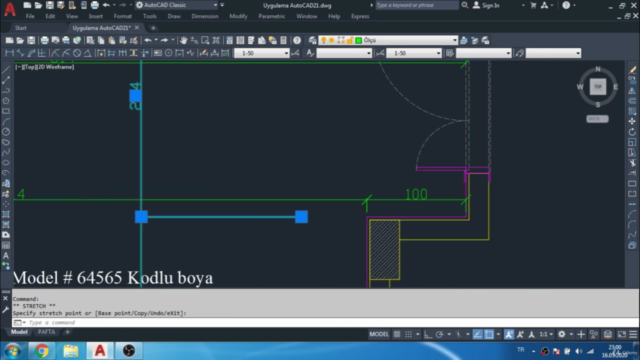This screenshot has width=640, height=360.
Task: Select the Erase tool in Modify toolbar
Action: [x=632, y=70]
